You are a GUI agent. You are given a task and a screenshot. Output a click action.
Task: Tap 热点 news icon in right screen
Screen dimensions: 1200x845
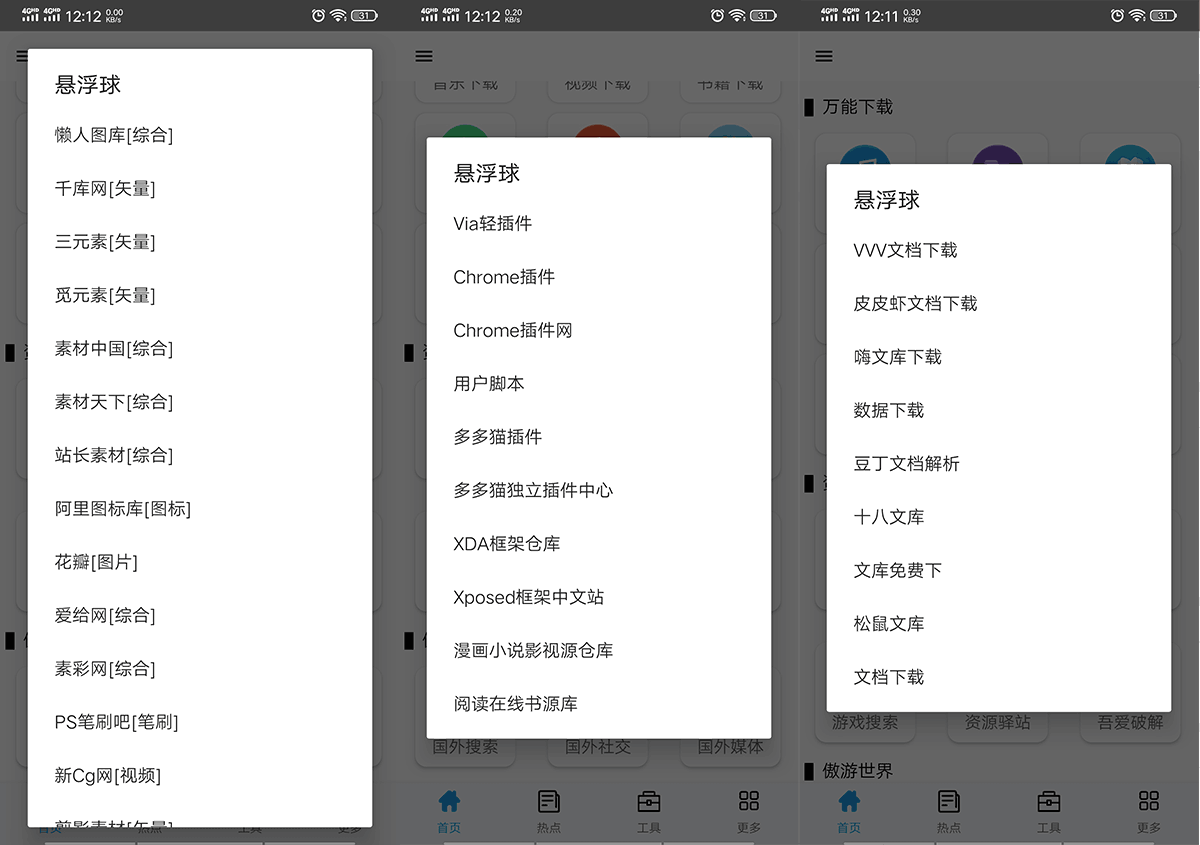949,801
